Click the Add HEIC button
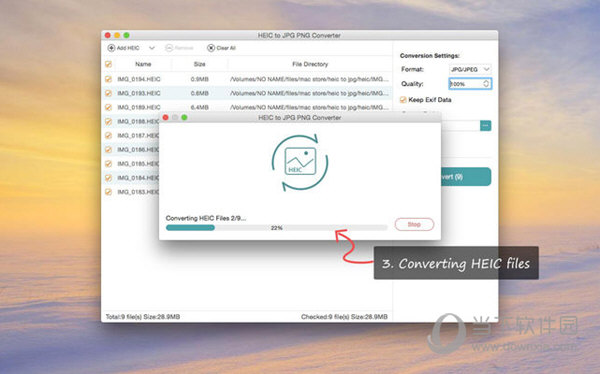 pyautogui.click(x=124, y=48)
